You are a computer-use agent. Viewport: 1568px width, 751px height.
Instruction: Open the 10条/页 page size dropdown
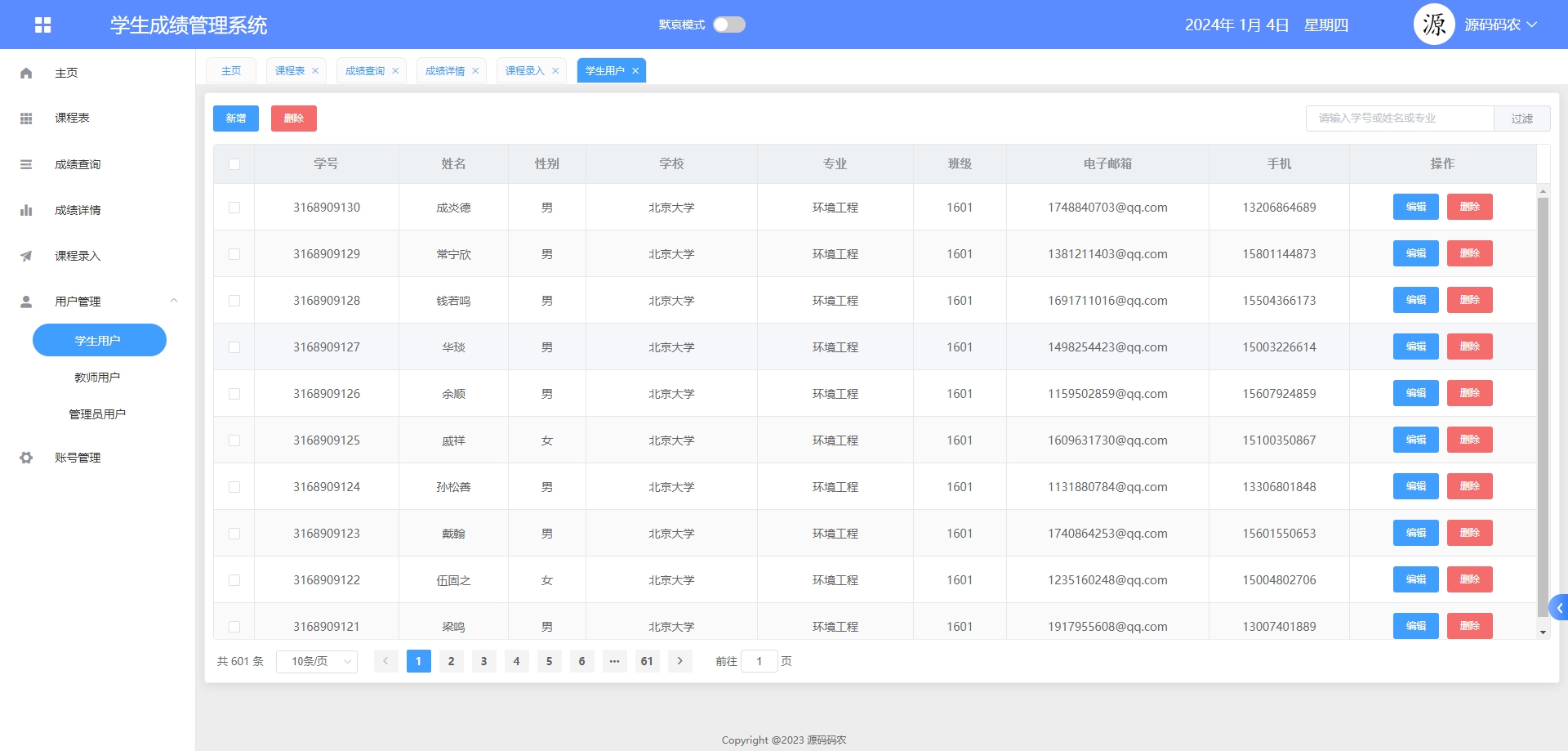coord(317,661)
